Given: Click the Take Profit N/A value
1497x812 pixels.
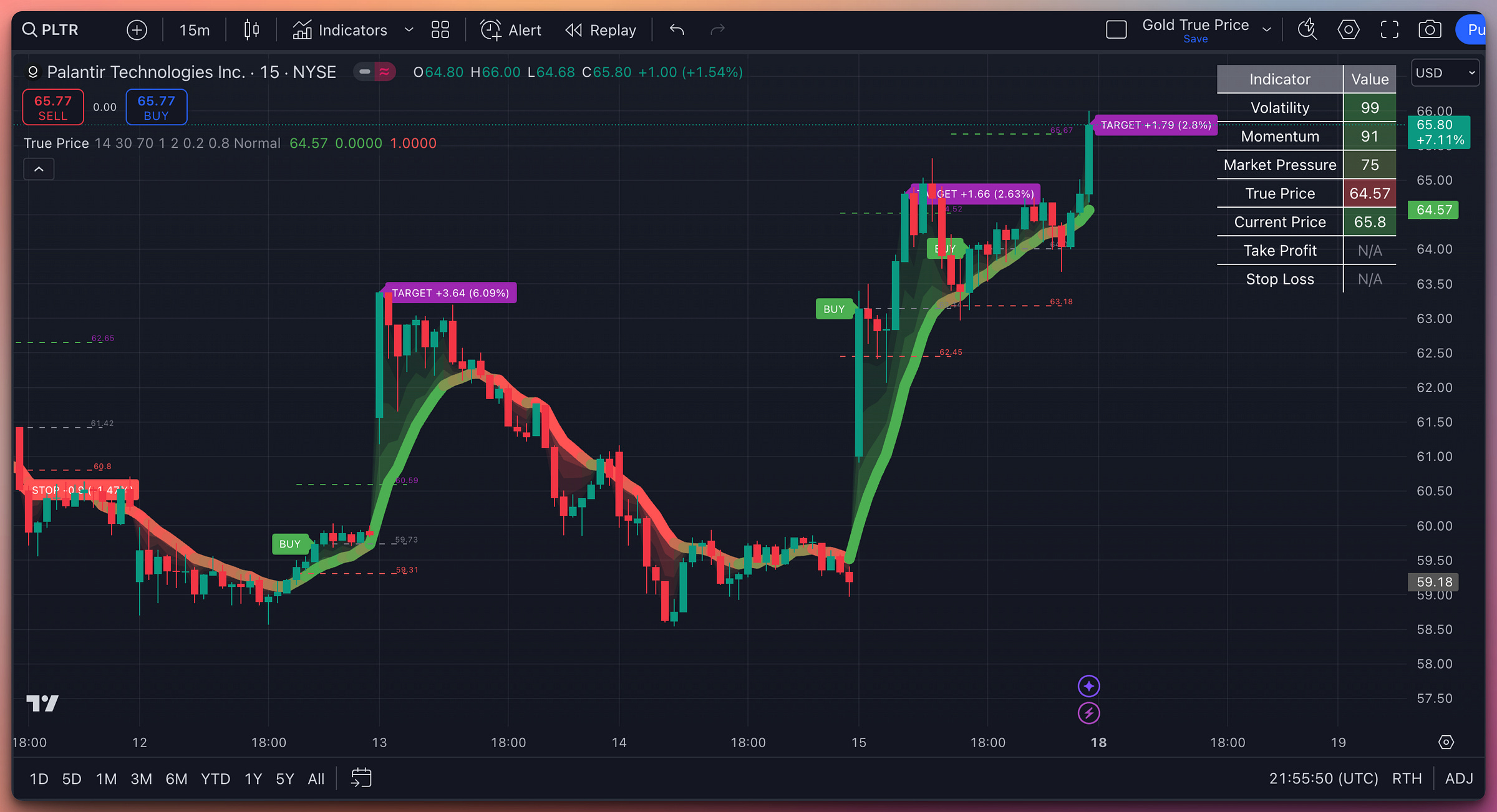Looking at the screenshot, I should [x=1369, y=250].
